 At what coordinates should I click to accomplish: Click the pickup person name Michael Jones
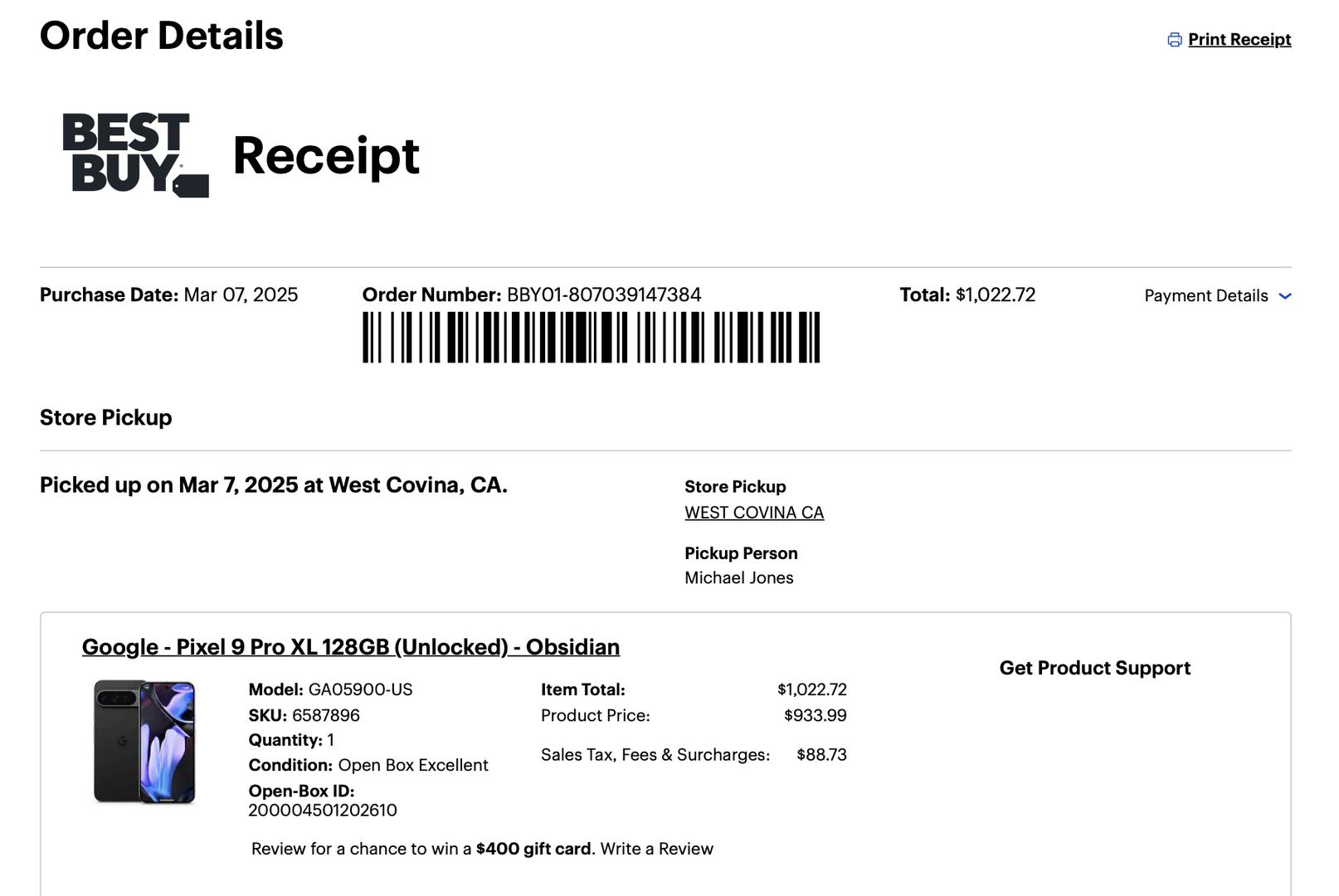click(x=738, y=578)
